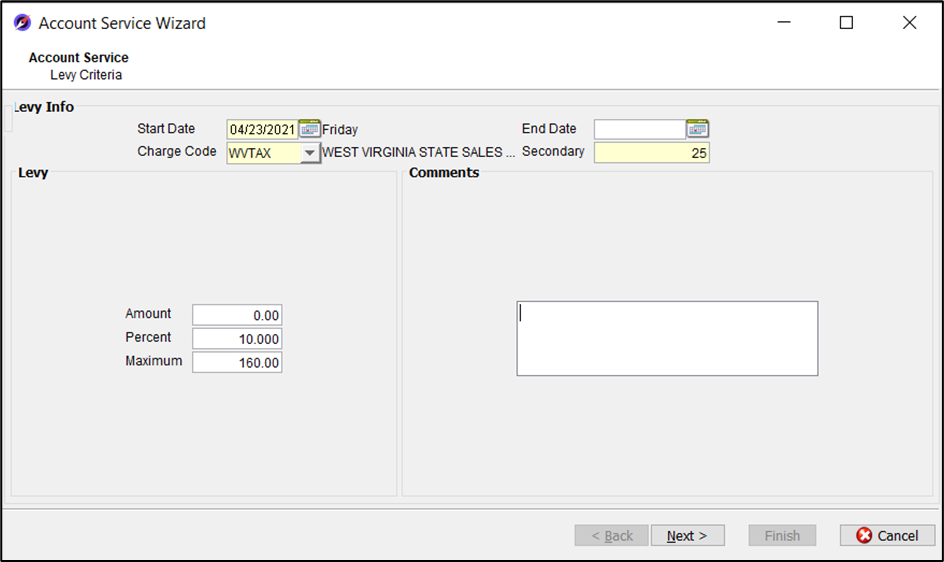Close the wizard with the X button
The width and height of the screenshot is (944, 562).
pos(909,23)
